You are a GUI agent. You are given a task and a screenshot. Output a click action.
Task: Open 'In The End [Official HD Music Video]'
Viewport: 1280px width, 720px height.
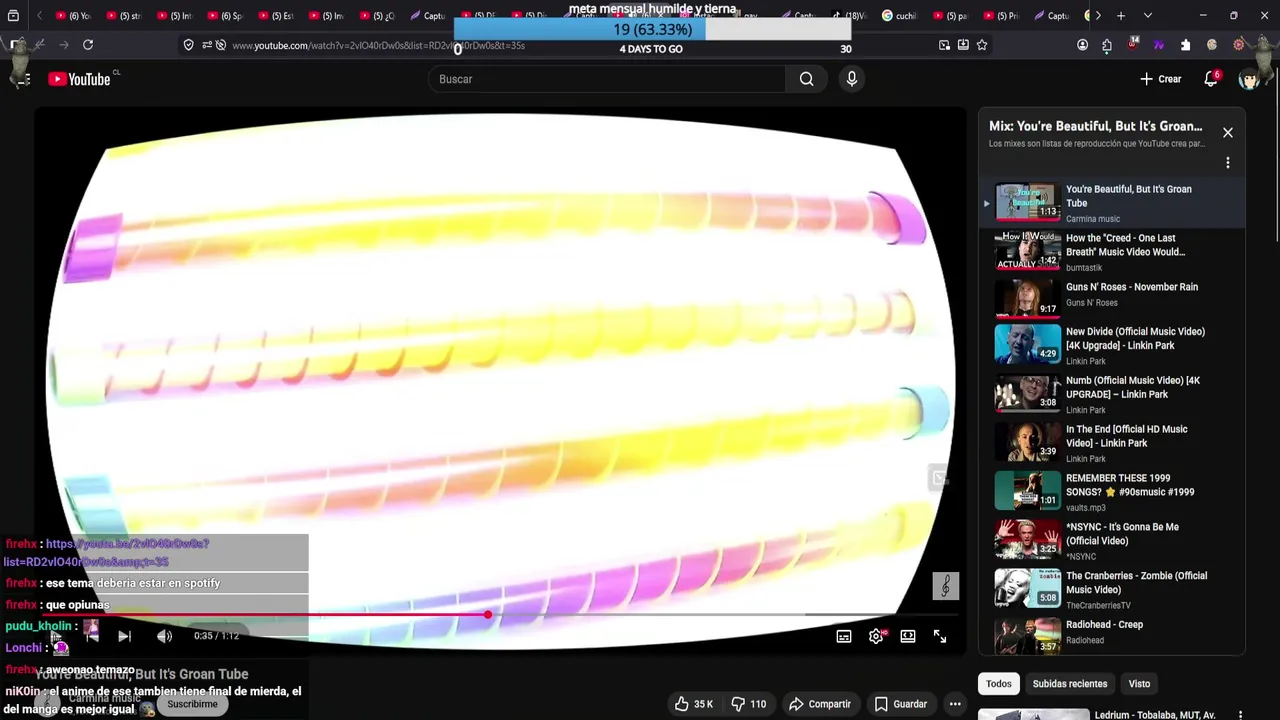tap(1110, 443)
